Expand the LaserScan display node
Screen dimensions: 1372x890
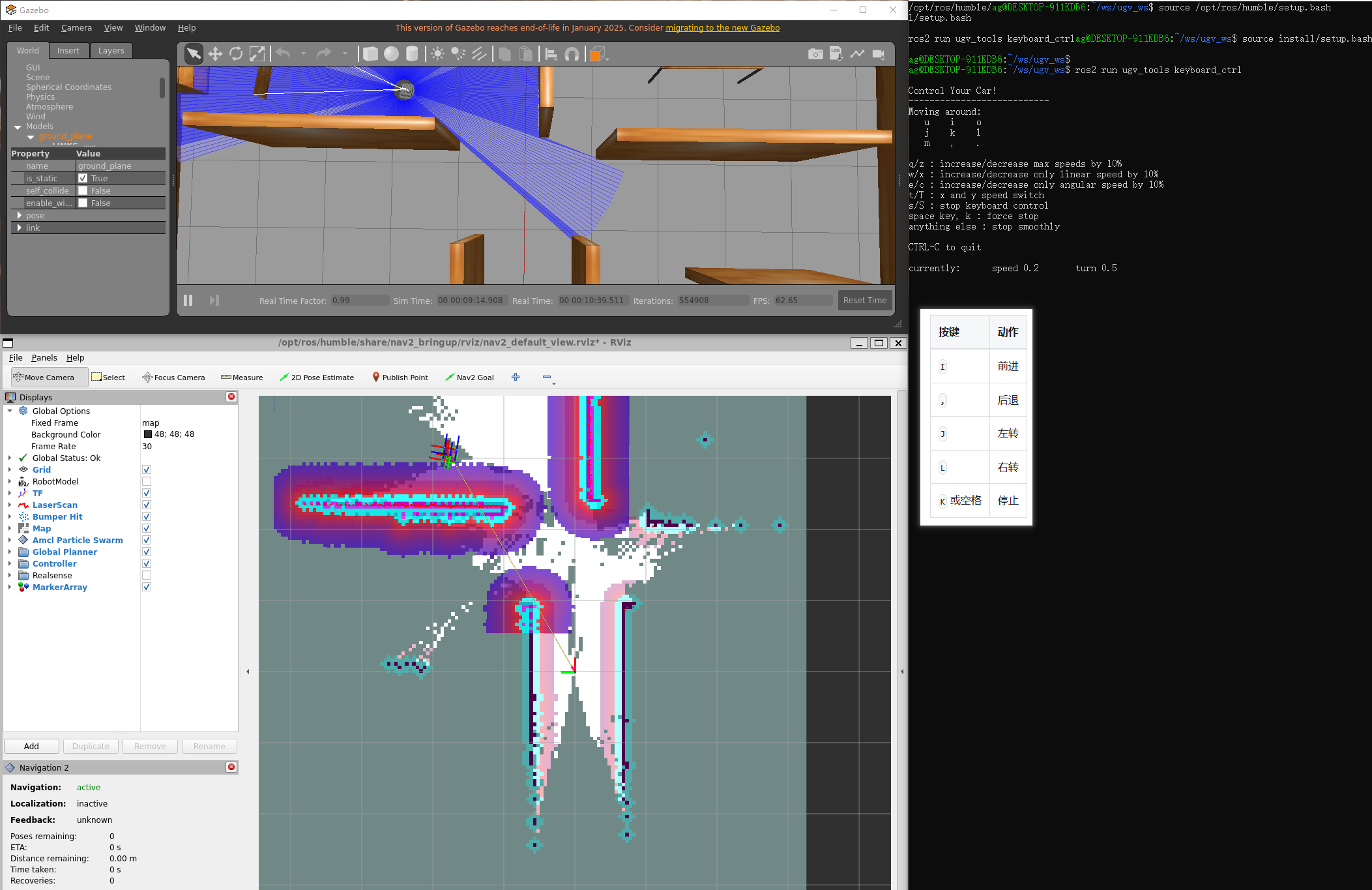click(x=10, y=505)
